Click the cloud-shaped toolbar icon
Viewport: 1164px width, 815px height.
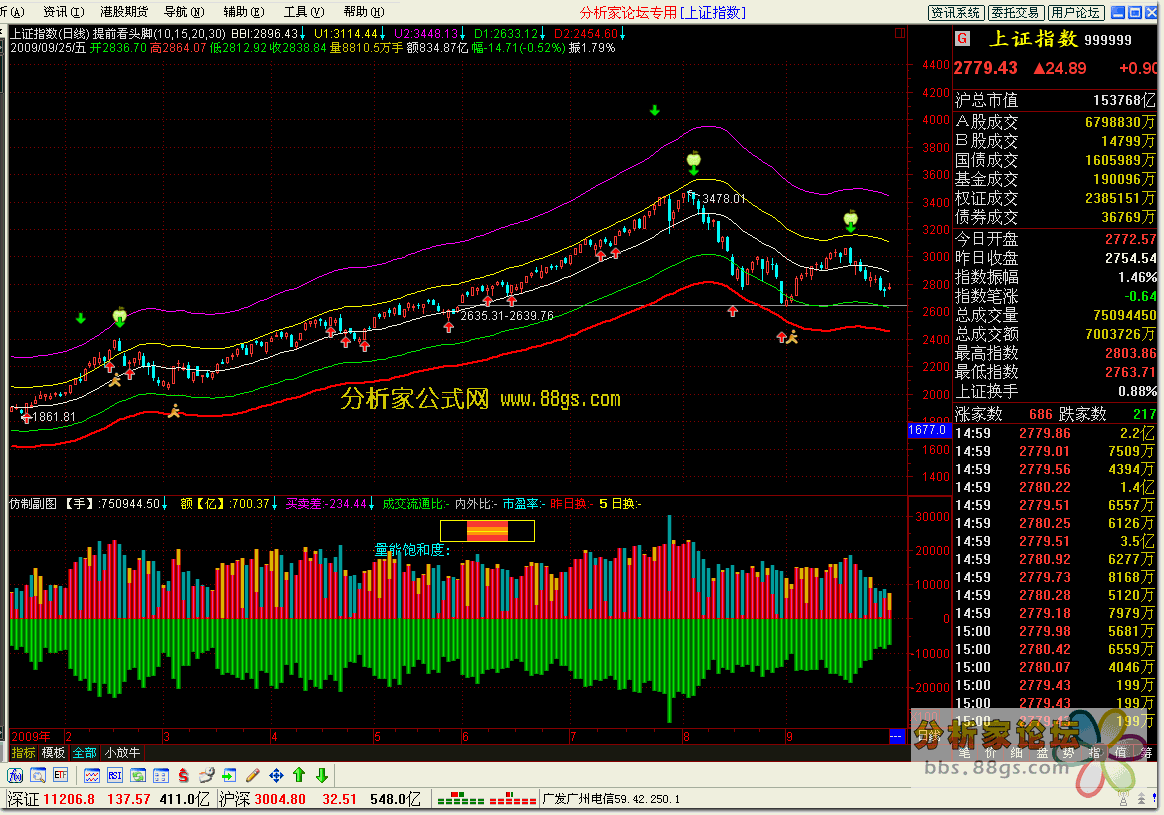click(x=206, y=776)
